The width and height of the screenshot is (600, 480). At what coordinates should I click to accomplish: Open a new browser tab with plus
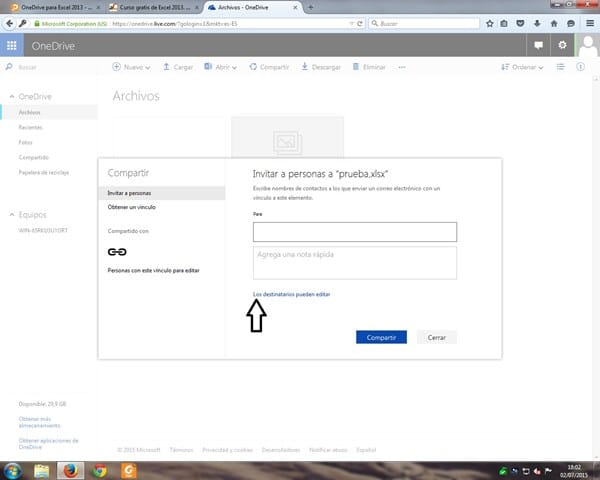click(x=311, y=7)
